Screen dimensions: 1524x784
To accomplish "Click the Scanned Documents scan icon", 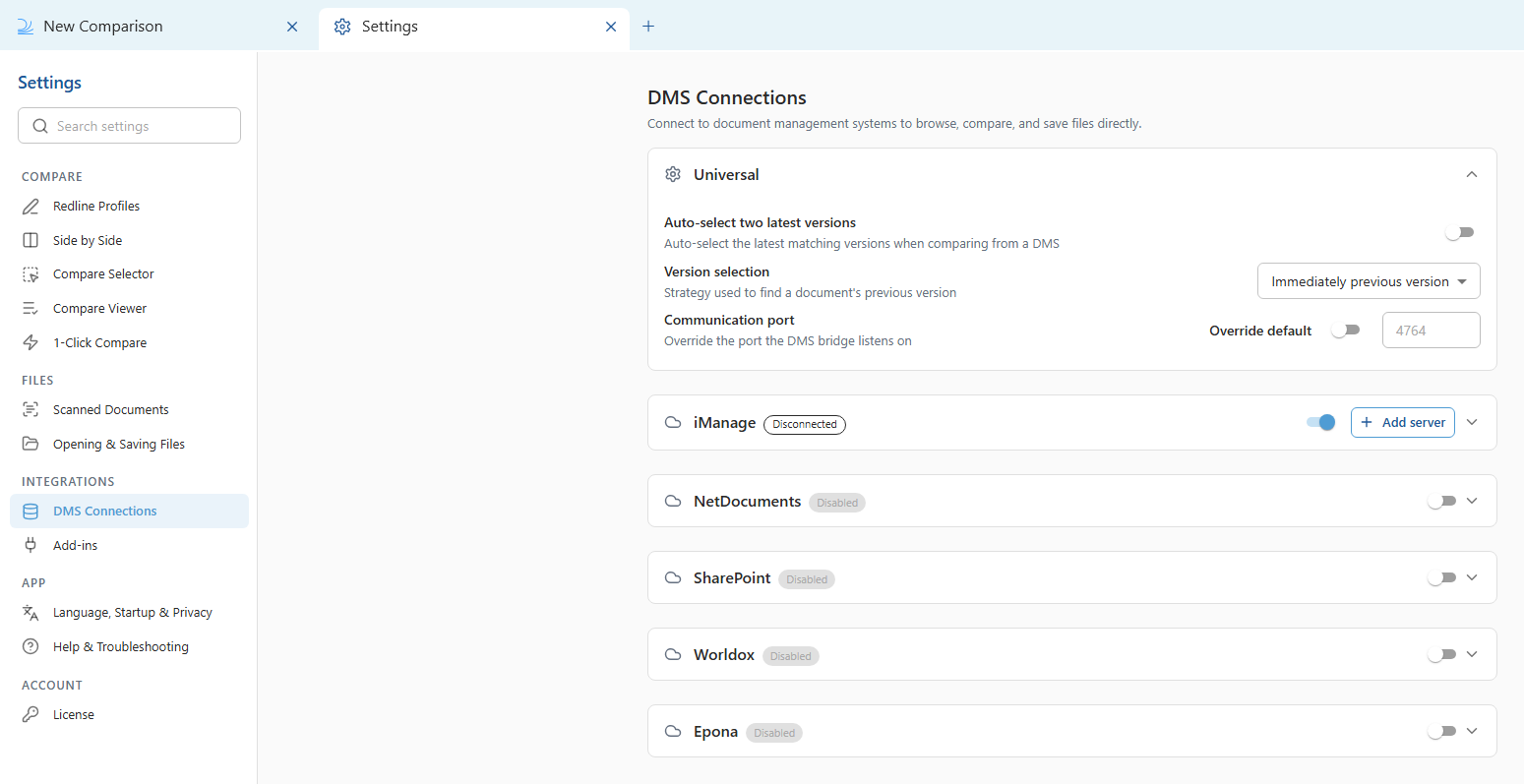I will 30,409.
